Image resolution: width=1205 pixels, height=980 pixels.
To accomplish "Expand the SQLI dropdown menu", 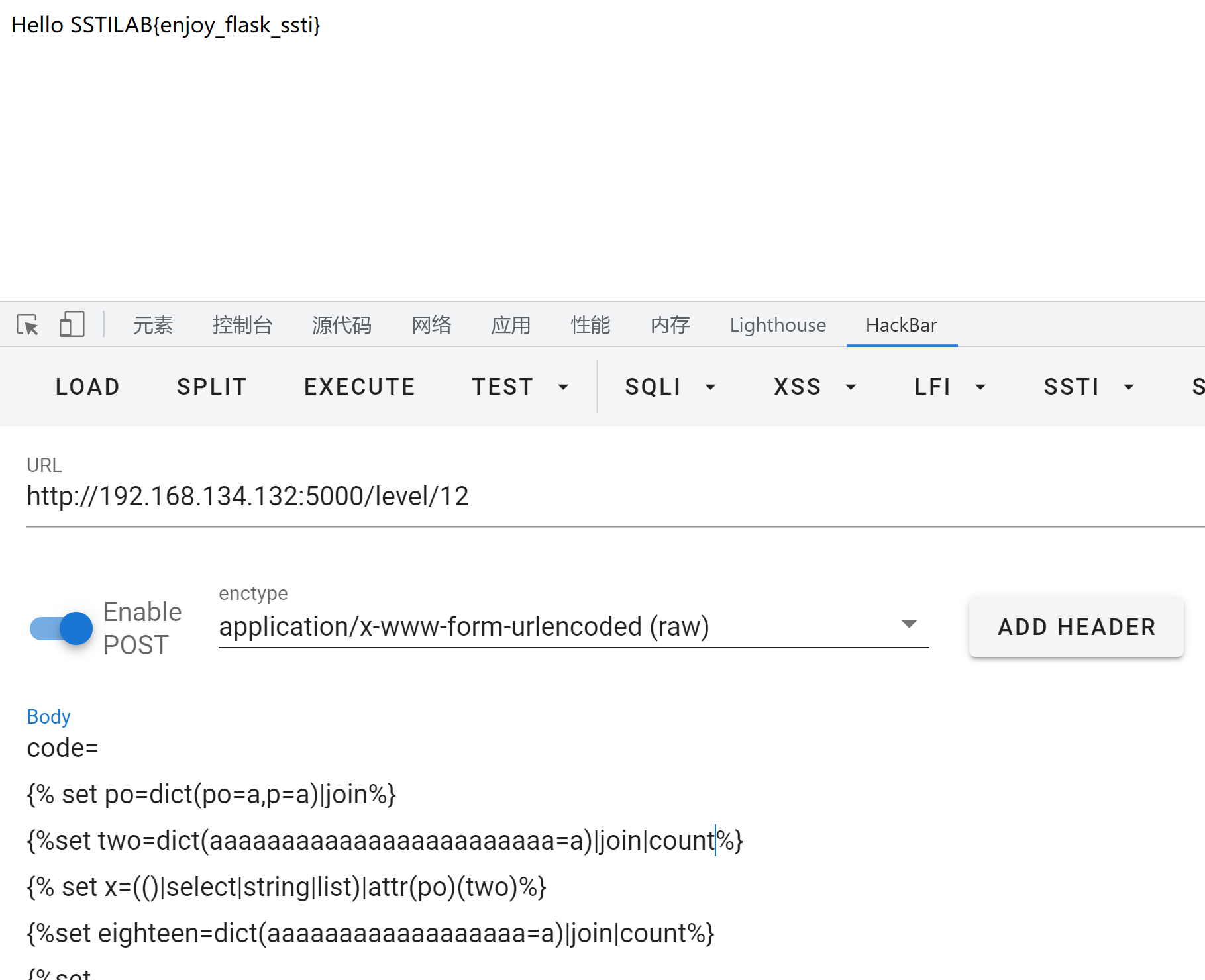I will (670, 387).
